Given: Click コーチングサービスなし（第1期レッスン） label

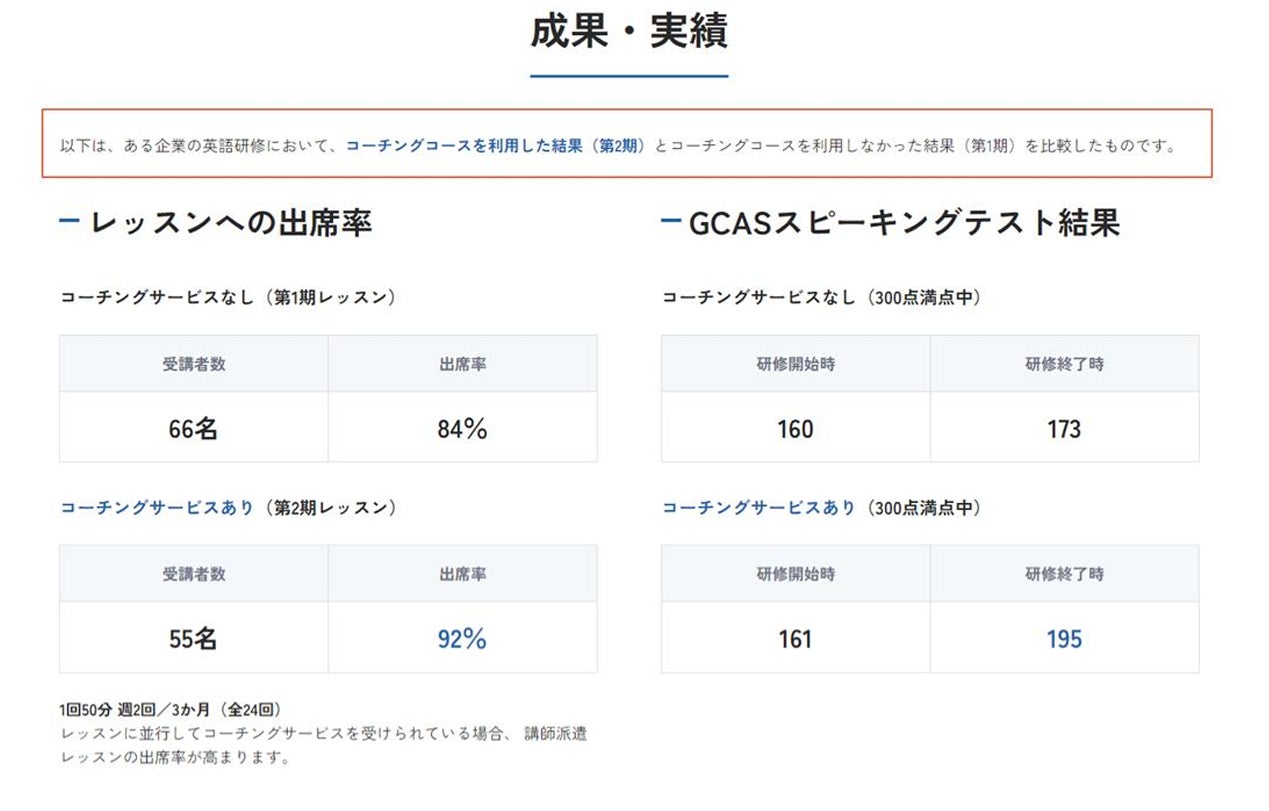Looking at the screenshot, I should pyautogui.click(x=228, y=297).
